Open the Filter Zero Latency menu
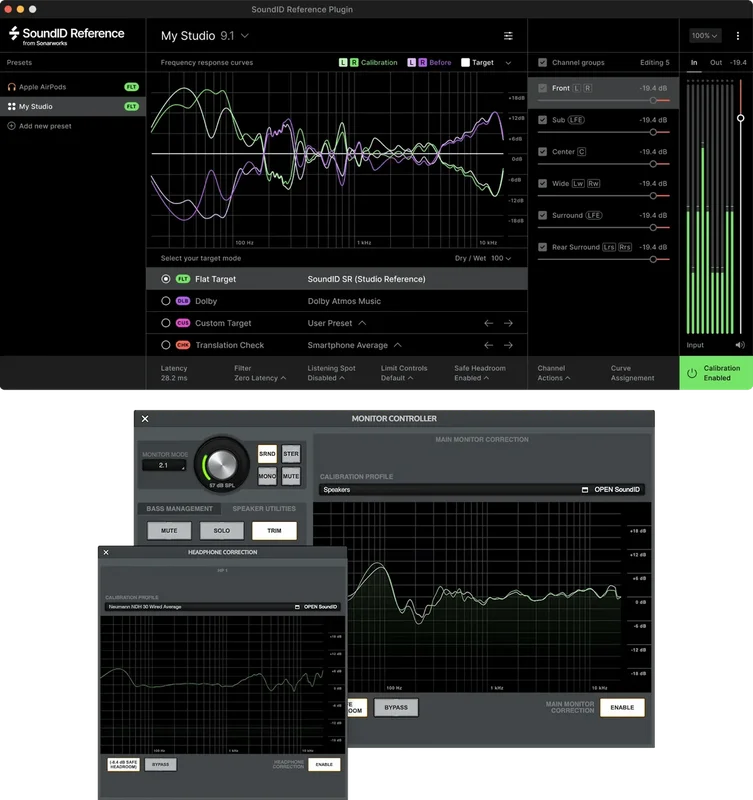753x800 pixels. coord(260,373)
